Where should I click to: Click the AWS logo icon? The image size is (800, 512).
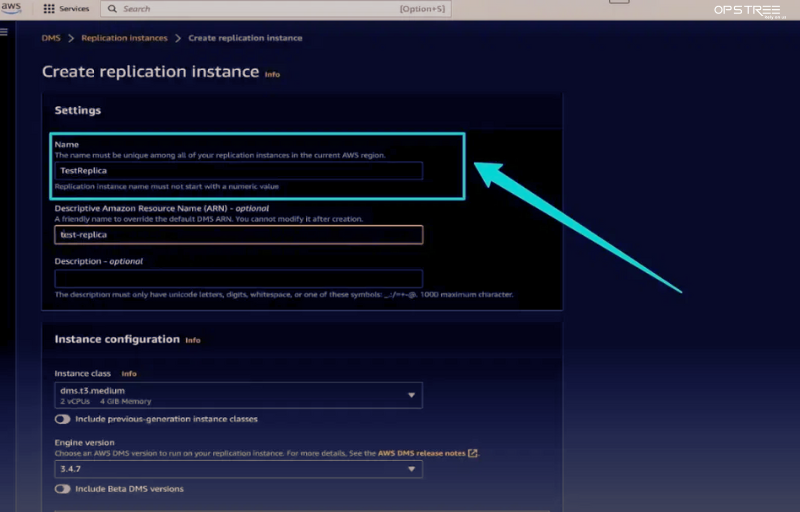[x=10, y=8]
